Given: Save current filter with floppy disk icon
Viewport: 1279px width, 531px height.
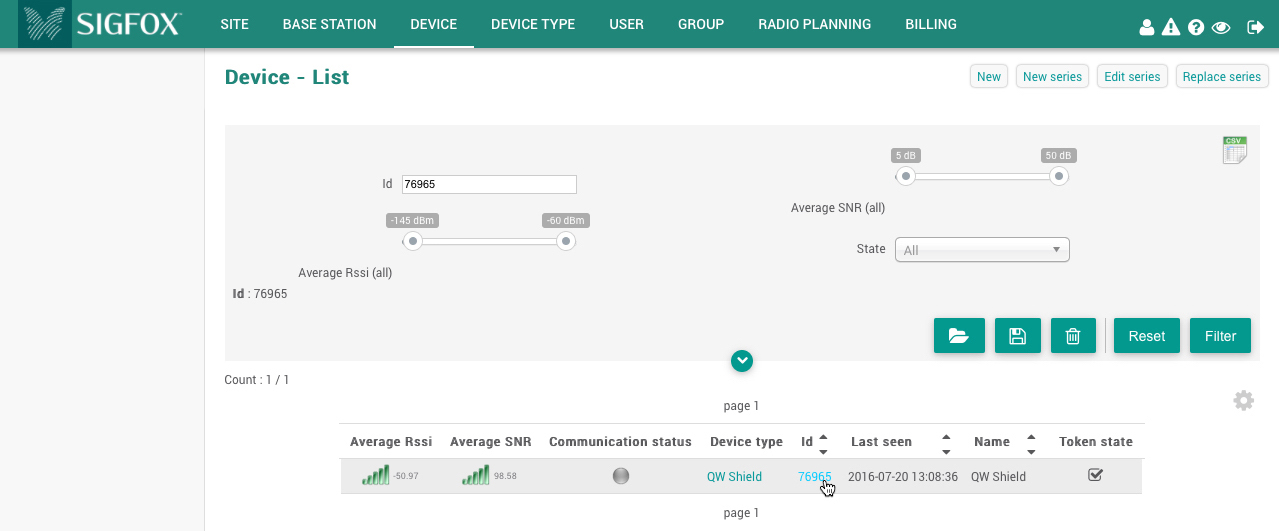Looking at the screenshot, I should (x=1018, y=336).
